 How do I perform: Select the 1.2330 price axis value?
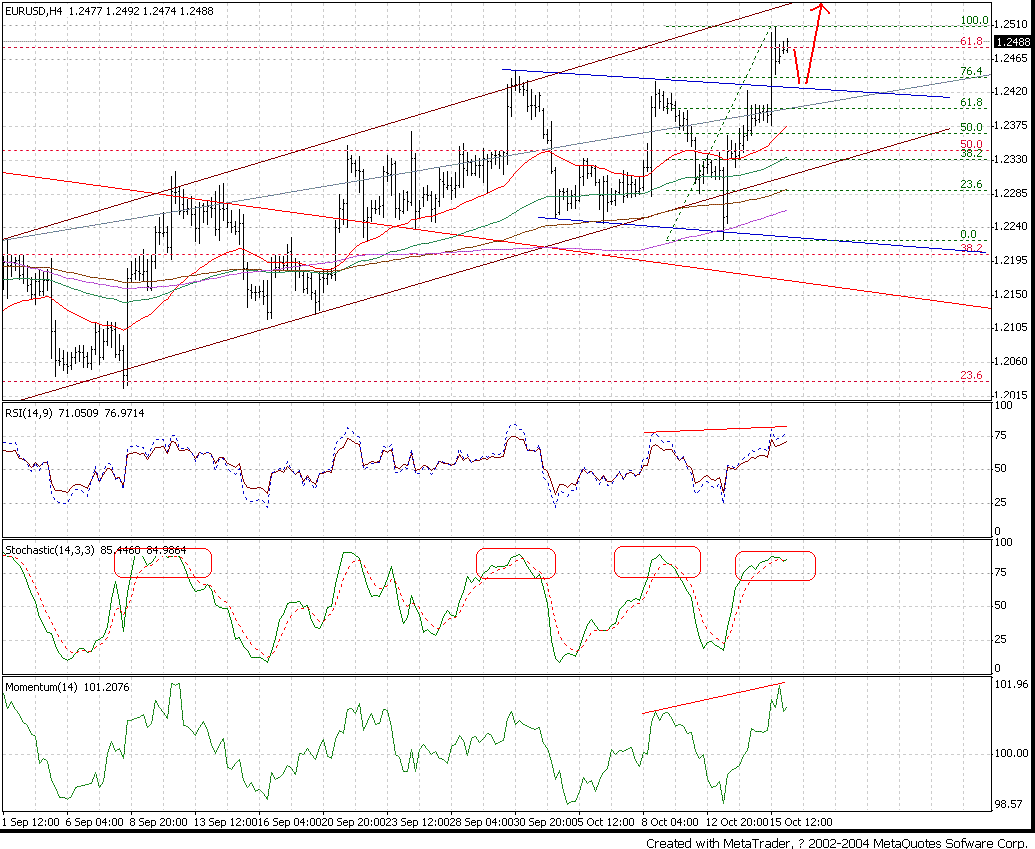pos(1013,159)
